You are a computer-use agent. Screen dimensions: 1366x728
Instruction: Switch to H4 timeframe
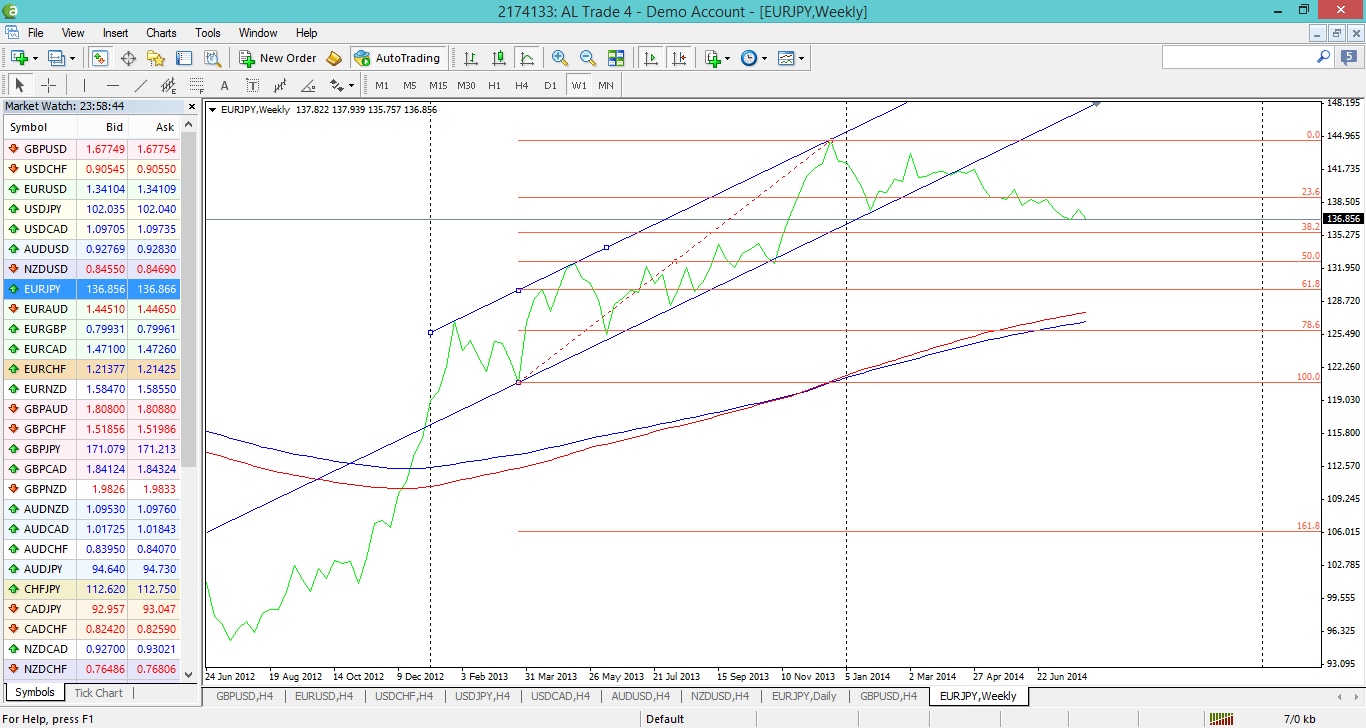(x=522, y=85)
